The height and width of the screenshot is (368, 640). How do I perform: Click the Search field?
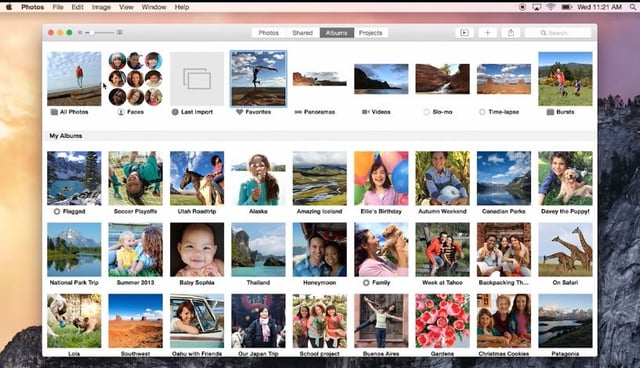pos(558,33)
